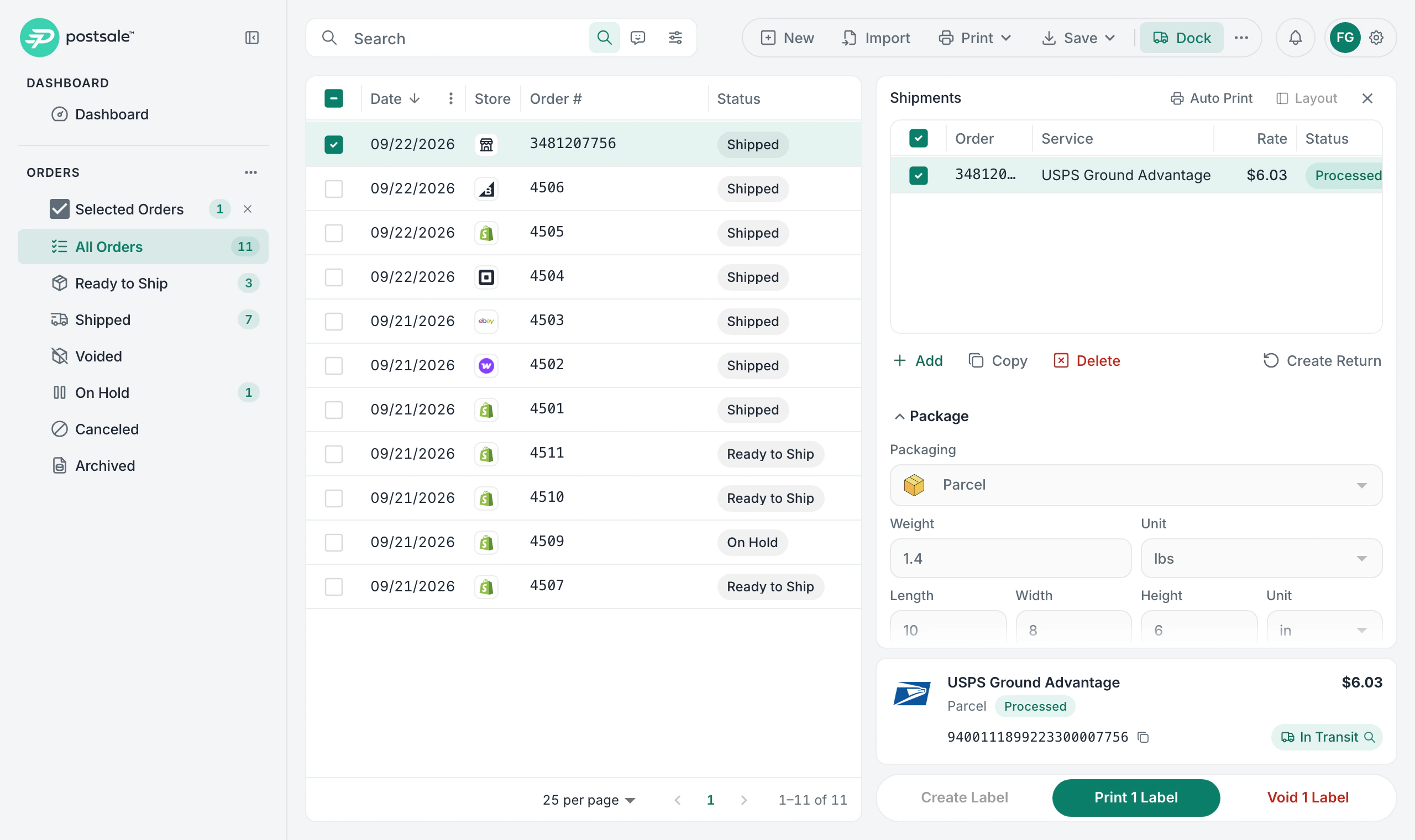
Task: Click the Search input field
Action: pos(467,38)
